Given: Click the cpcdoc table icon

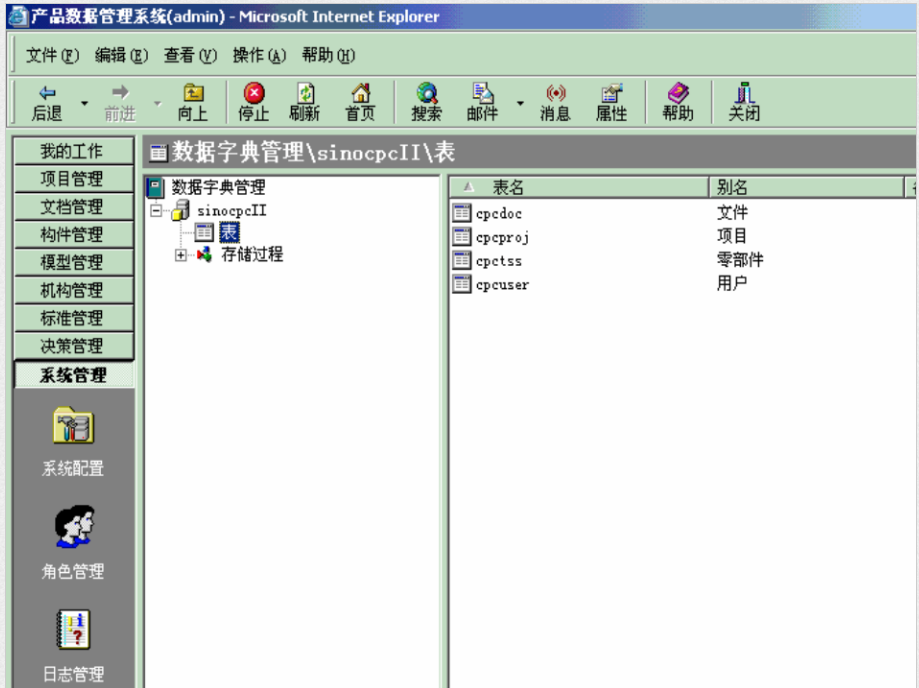Looking at the screenshot, I should tap(462, 213).
